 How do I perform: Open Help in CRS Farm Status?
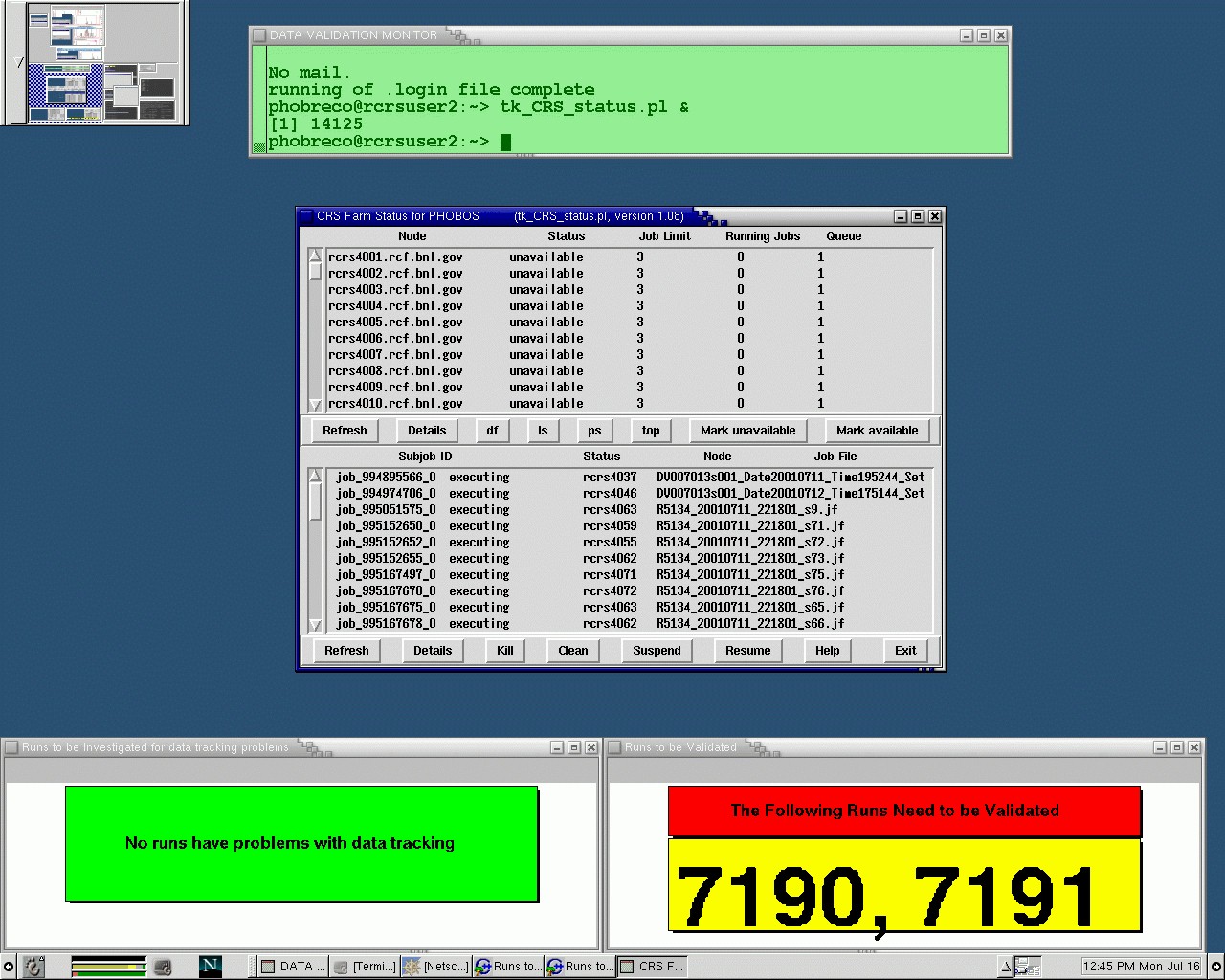pos(828,651)
